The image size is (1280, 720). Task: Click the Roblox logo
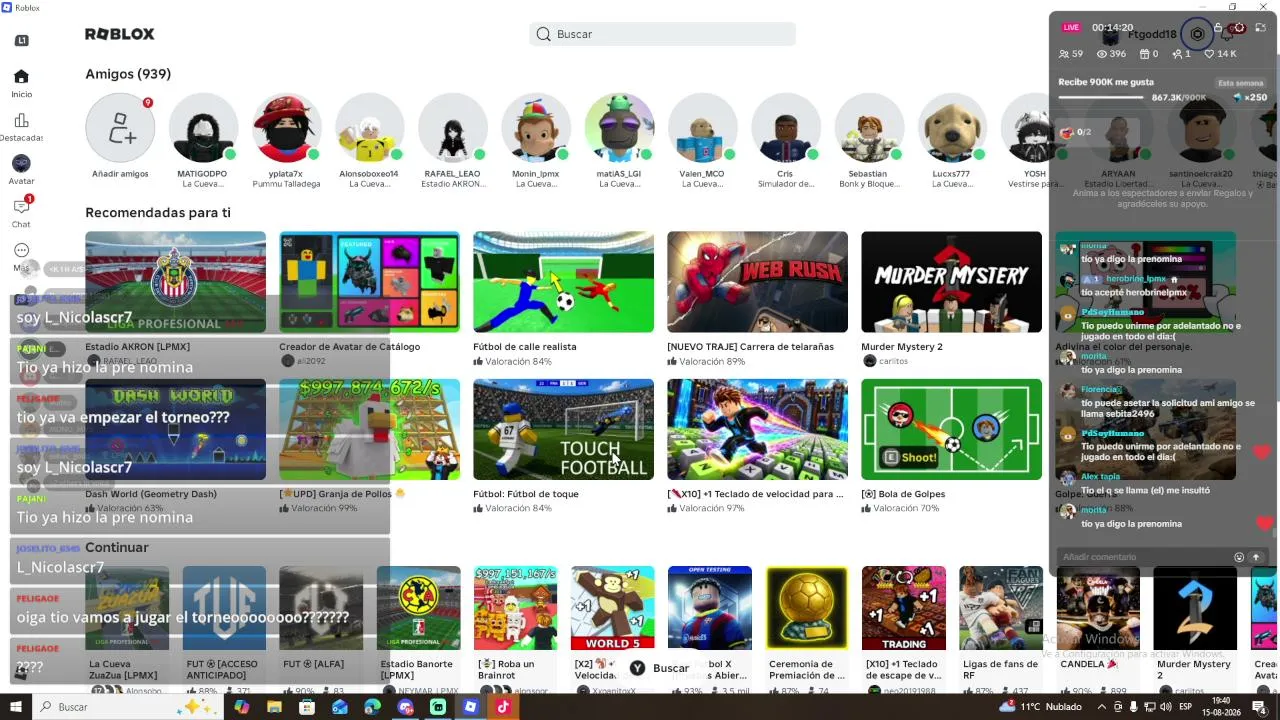coord(120,34)
